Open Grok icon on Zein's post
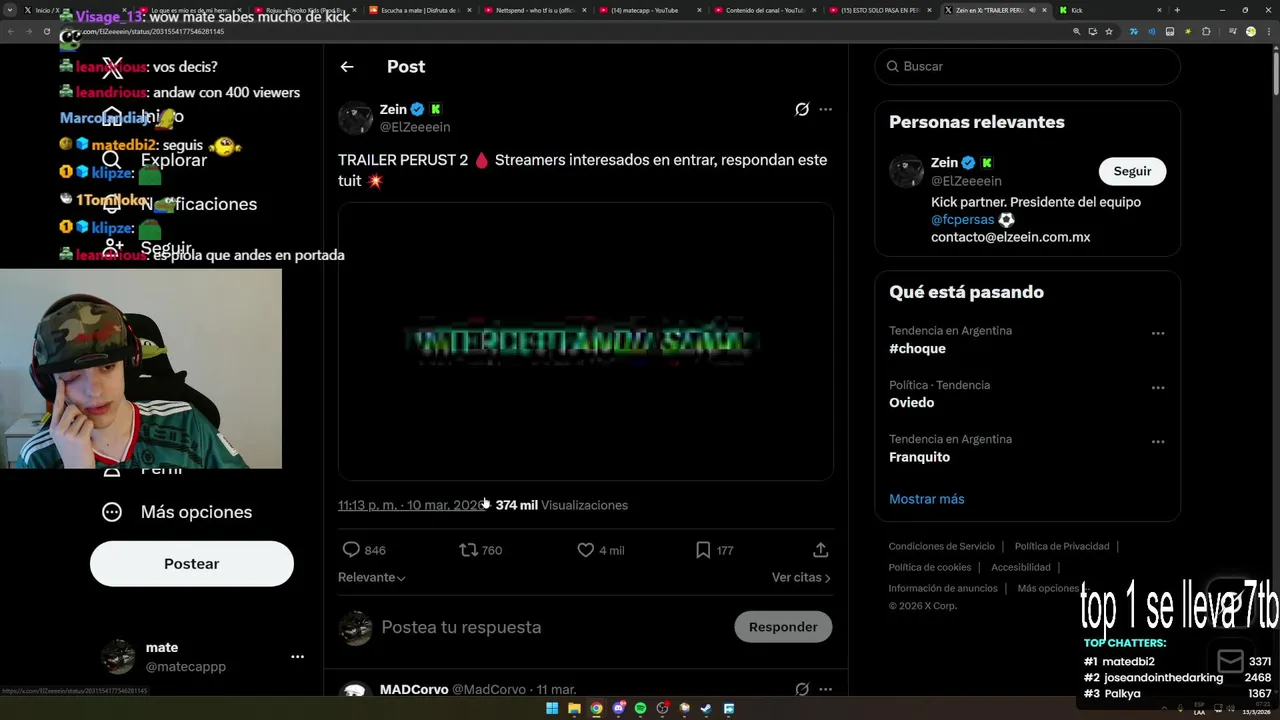Image resolution: width=1280 pixels, height=720 pixels. 801,109
